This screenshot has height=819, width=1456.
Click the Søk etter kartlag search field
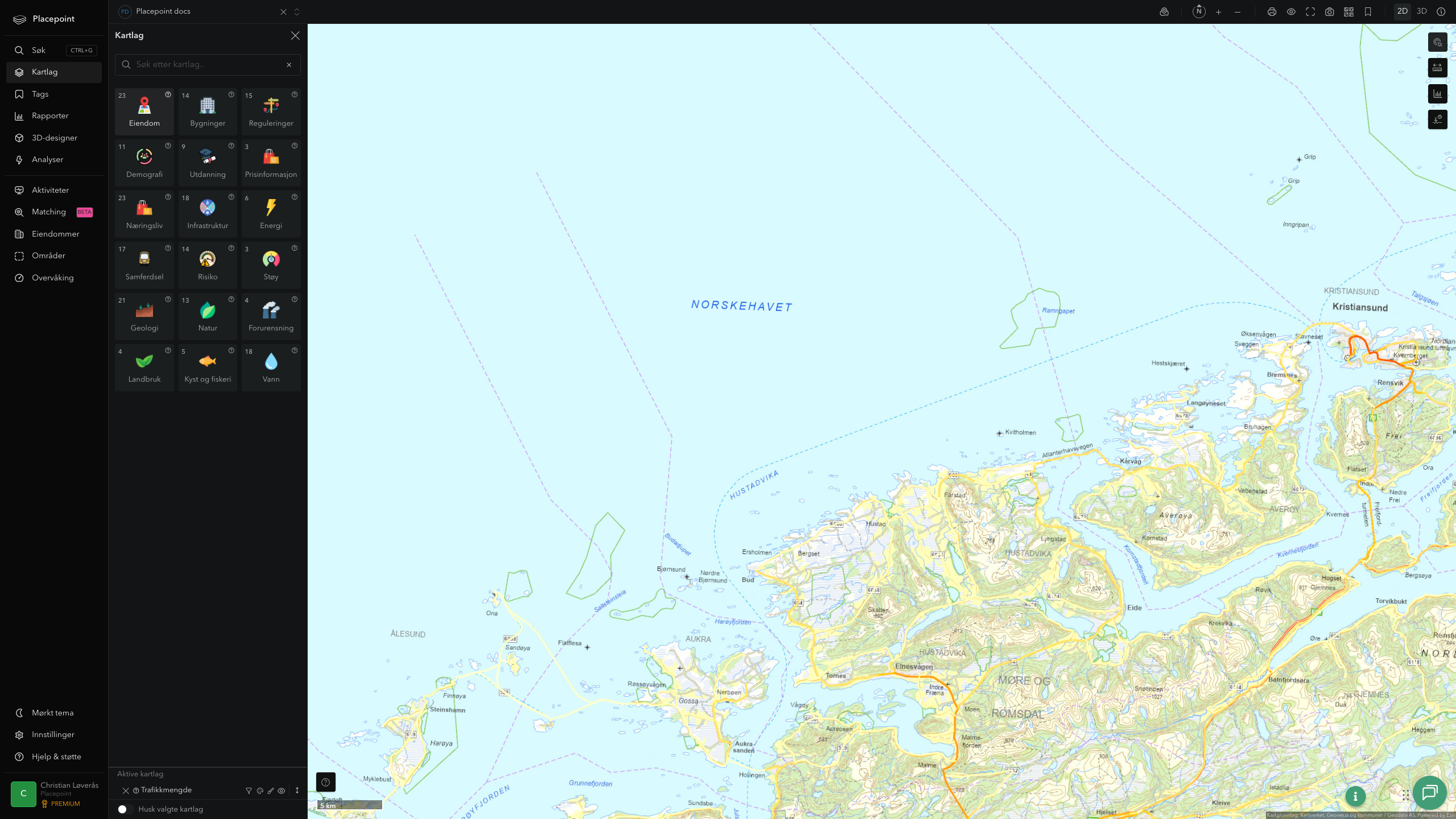tap(208, 65)
